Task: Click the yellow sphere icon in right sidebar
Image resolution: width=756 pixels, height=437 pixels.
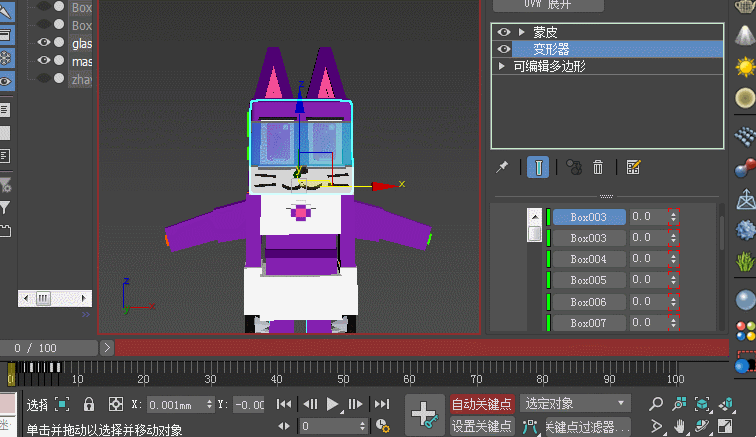Action: tap(745, 98)
